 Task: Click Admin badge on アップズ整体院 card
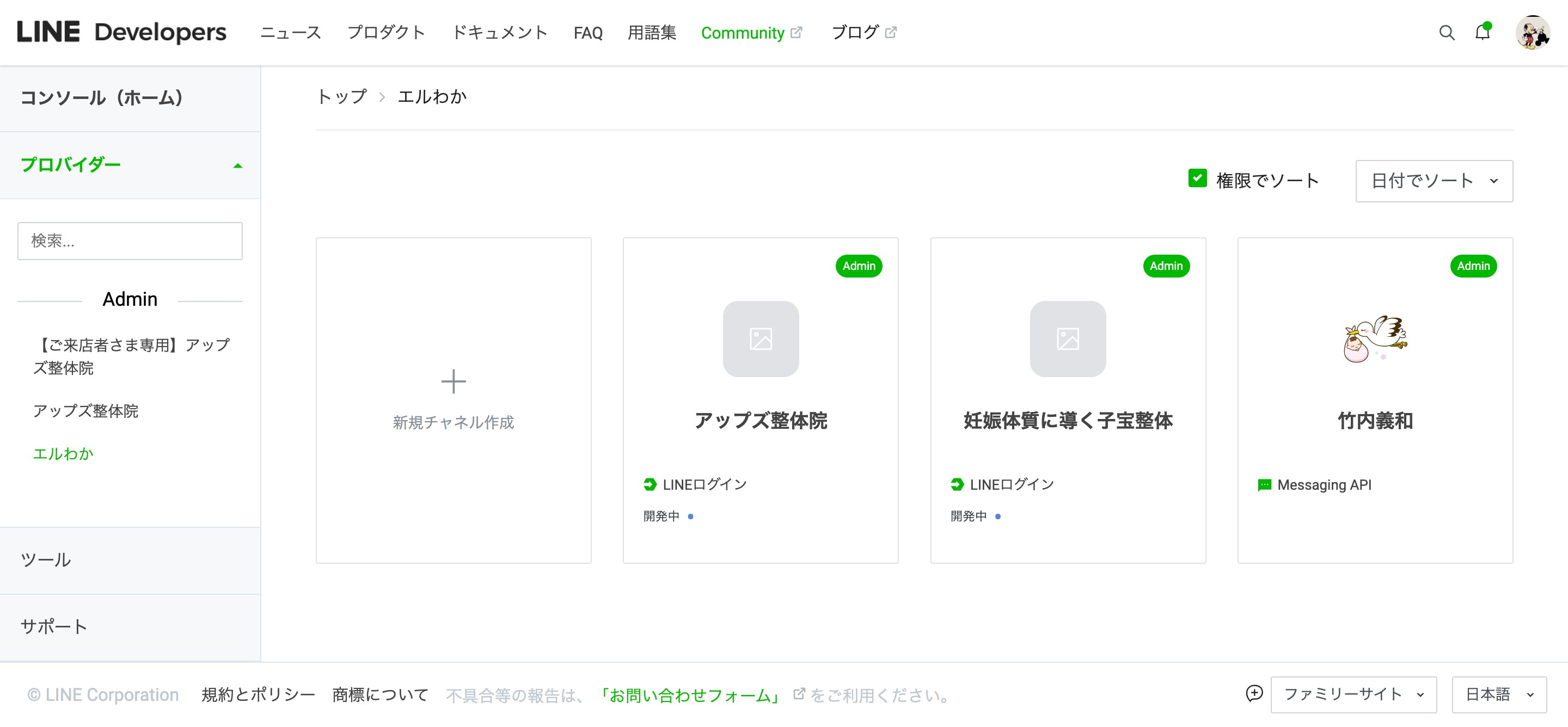pos(858,266)
